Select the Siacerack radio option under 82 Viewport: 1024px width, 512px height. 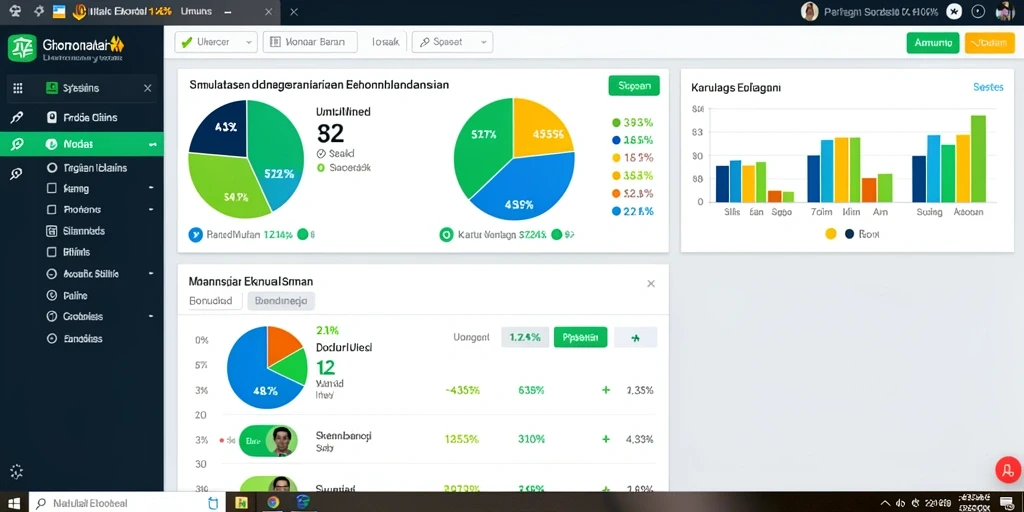click(x=321, y=167)
